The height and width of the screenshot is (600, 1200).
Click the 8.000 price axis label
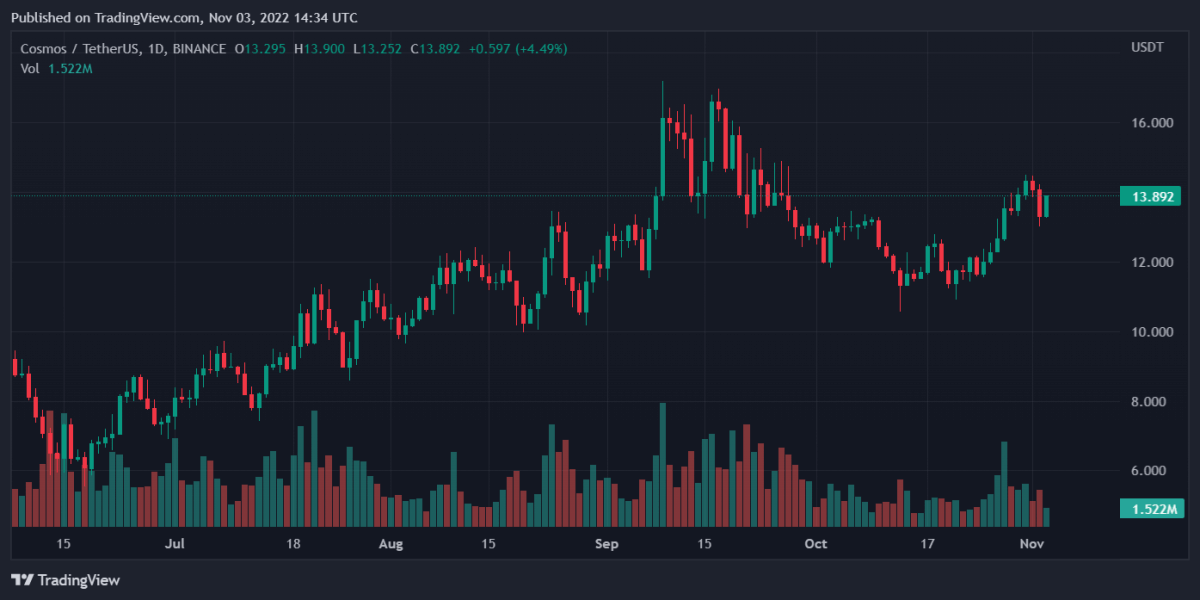point(1152,402)
